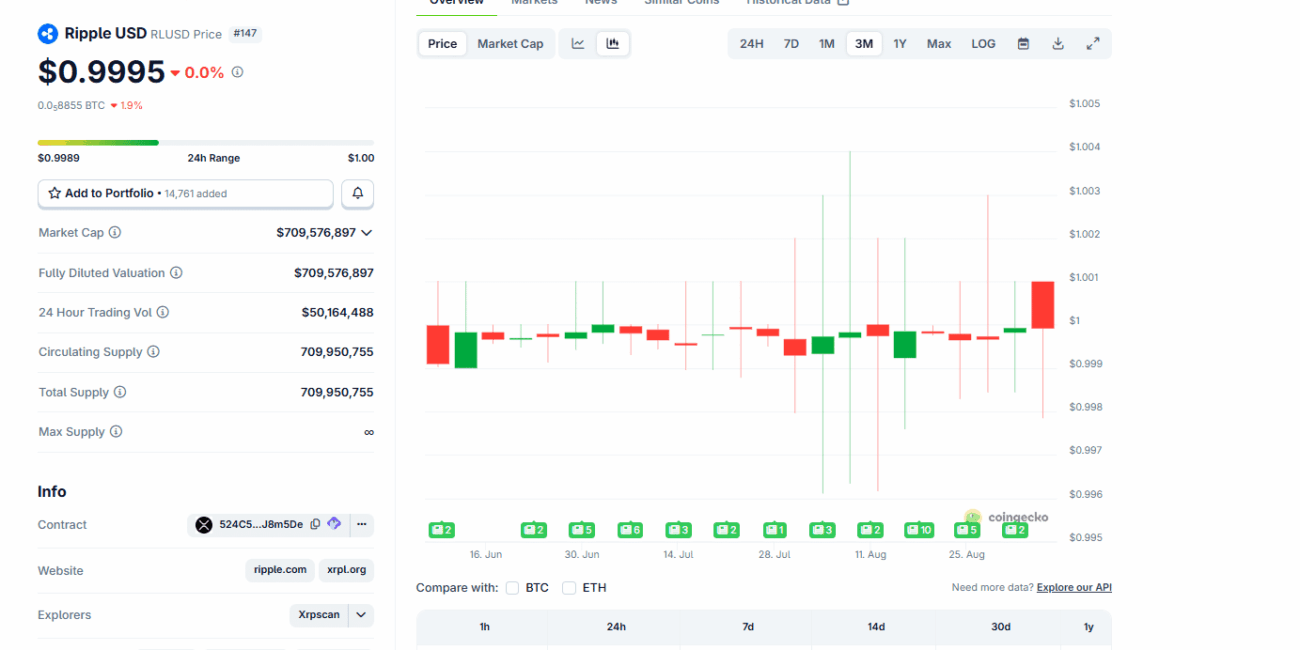The image size is (1300, 650).
Task: Click the 24 Hour Trading Vol info icon
Action: pyautogui.click(x=163, y=312)
